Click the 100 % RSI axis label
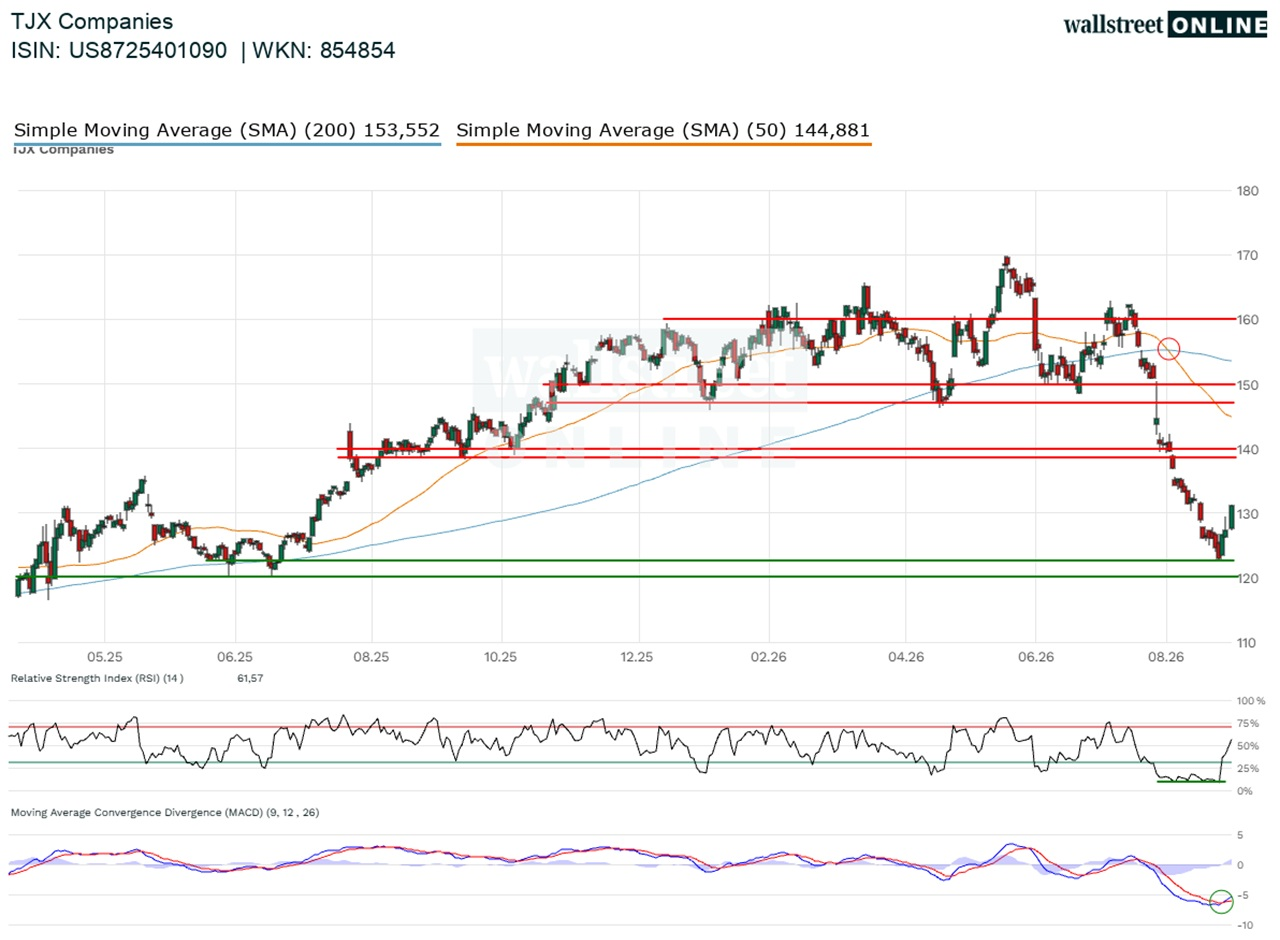The image size is (1280, 940). 1251,701
